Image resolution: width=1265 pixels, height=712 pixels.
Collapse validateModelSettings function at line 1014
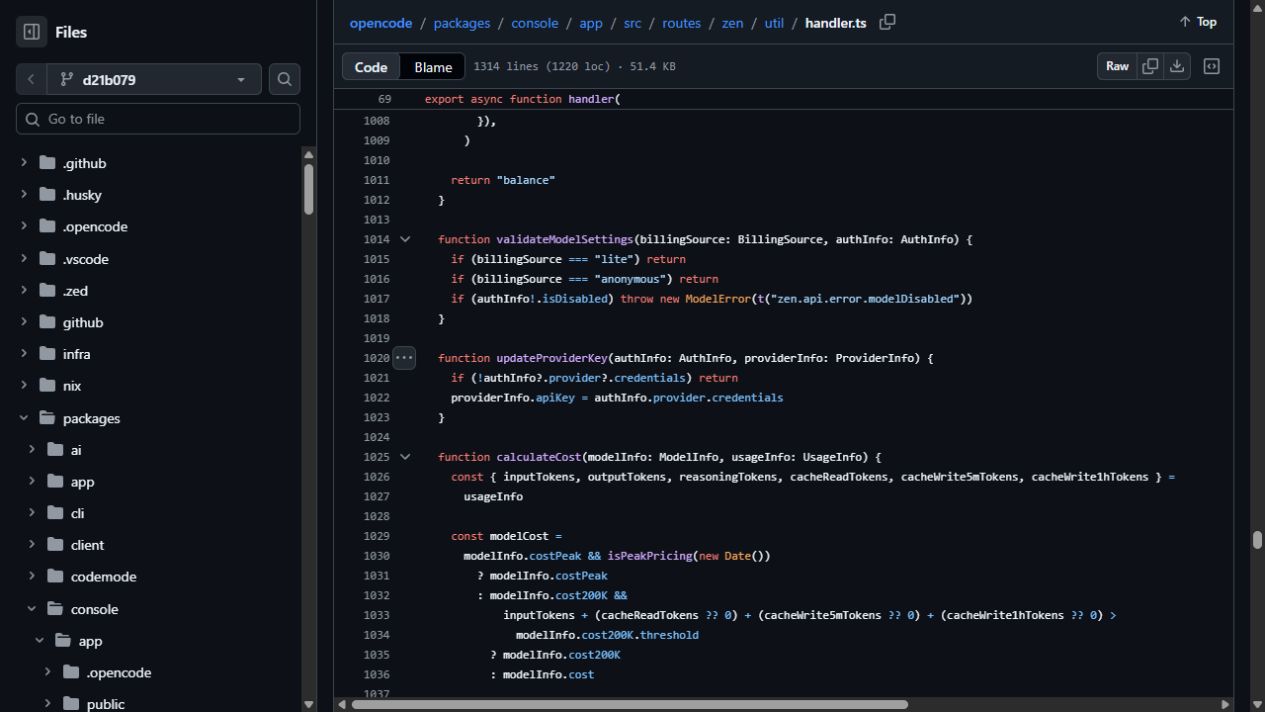(x=405, y=239)
